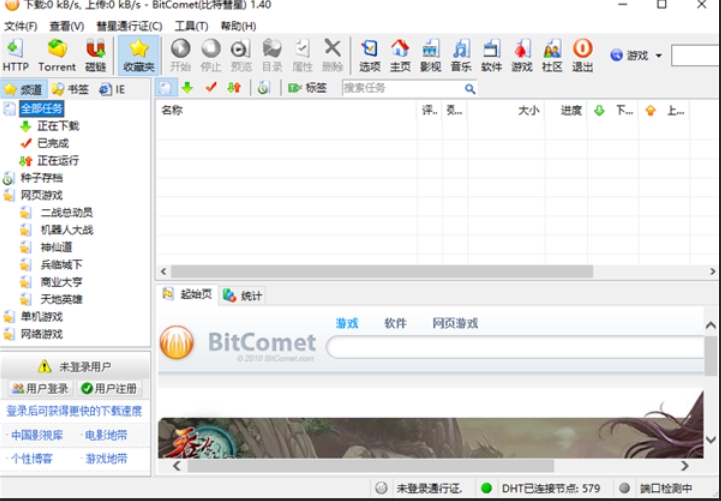Image resolution: width=721 pixels, height=501 pixels.
Task: Filter downloading tasks with green arrow
Action: click(x=187, y=87)
